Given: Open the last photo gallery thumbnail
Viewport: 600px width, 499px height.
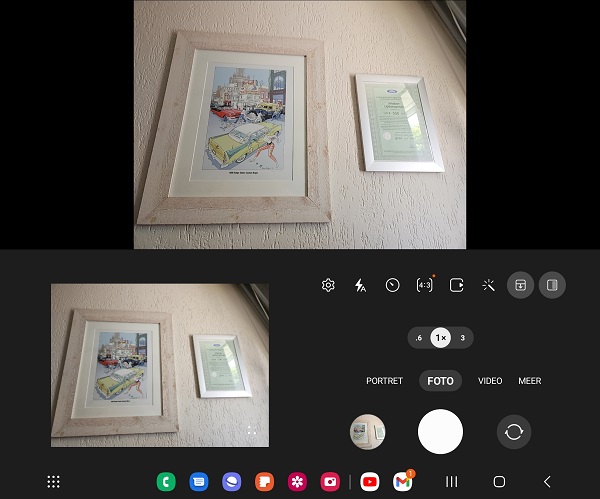Looking at the screenshot, I should [367, 432].
